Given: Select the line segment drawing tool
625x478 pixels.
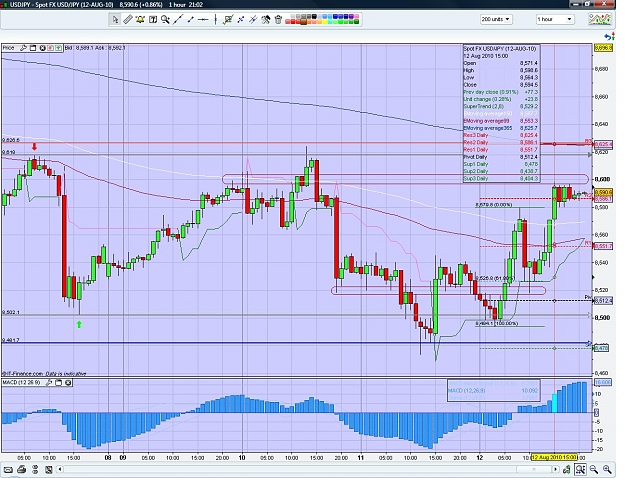Looking at the screenshot, I should (191, 19).
